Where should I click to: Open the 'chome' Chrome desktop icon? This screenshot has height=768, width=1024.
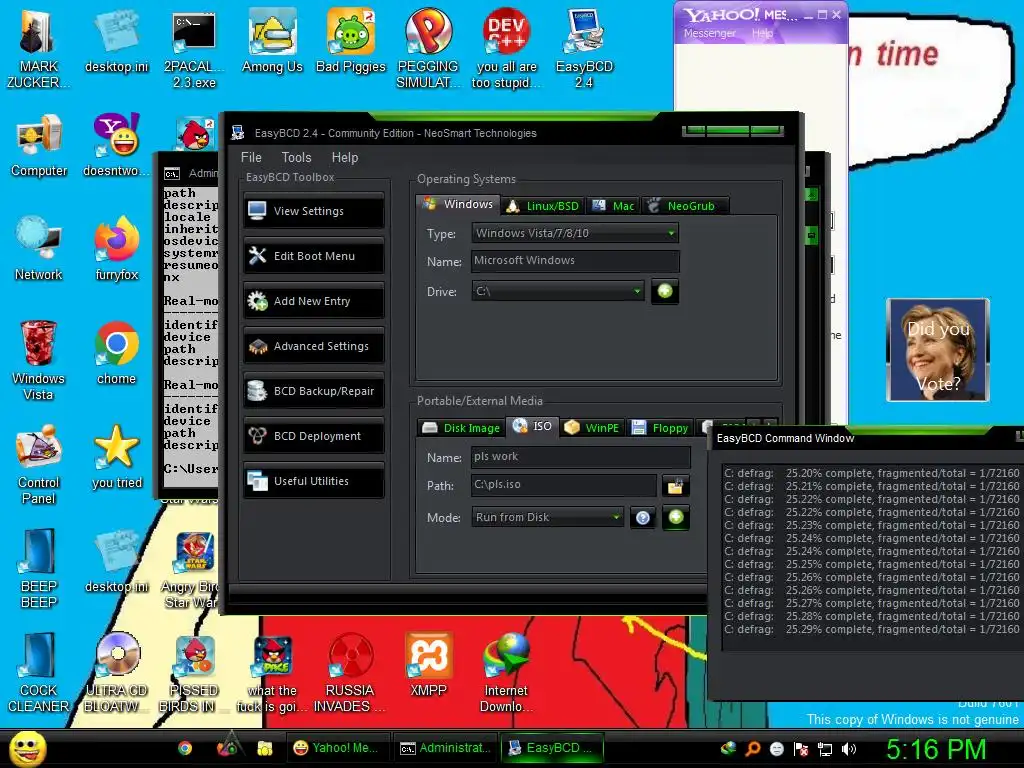116,353
